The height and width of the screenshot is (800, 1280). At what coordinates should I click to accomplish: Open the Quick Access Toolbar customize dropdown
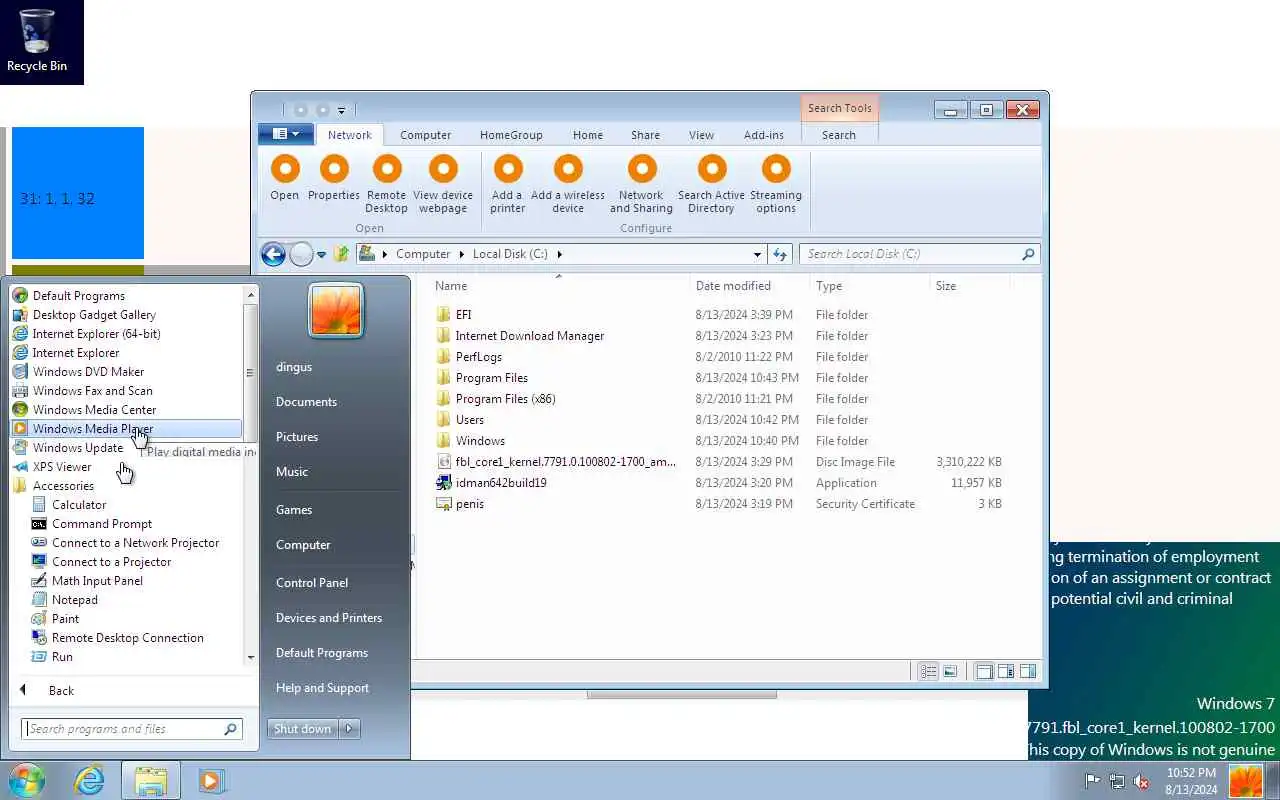pos(341,110)
